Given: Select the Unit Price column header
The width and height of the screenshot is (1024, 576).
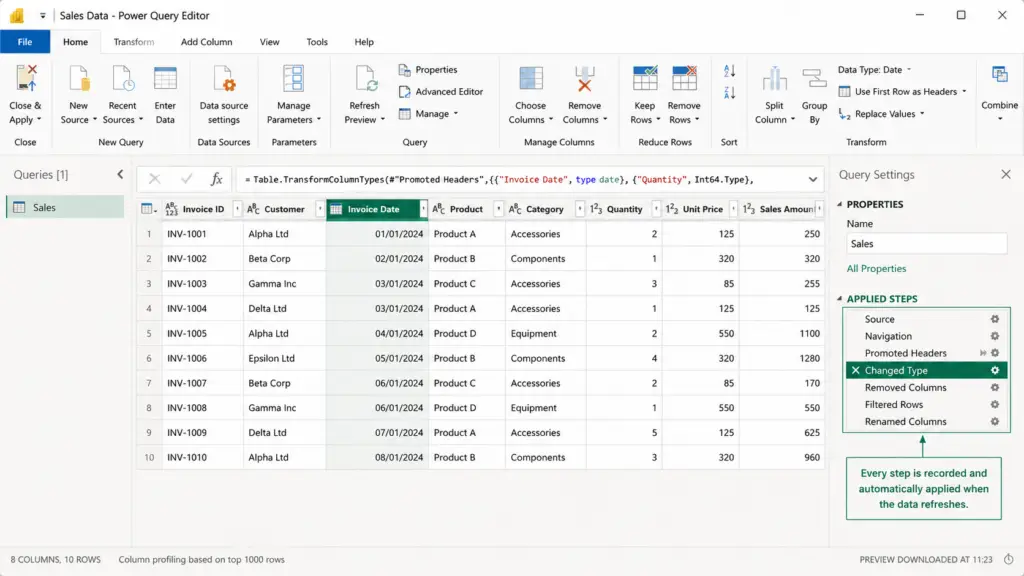Looking at the screenshot, I should click(700, 209).
